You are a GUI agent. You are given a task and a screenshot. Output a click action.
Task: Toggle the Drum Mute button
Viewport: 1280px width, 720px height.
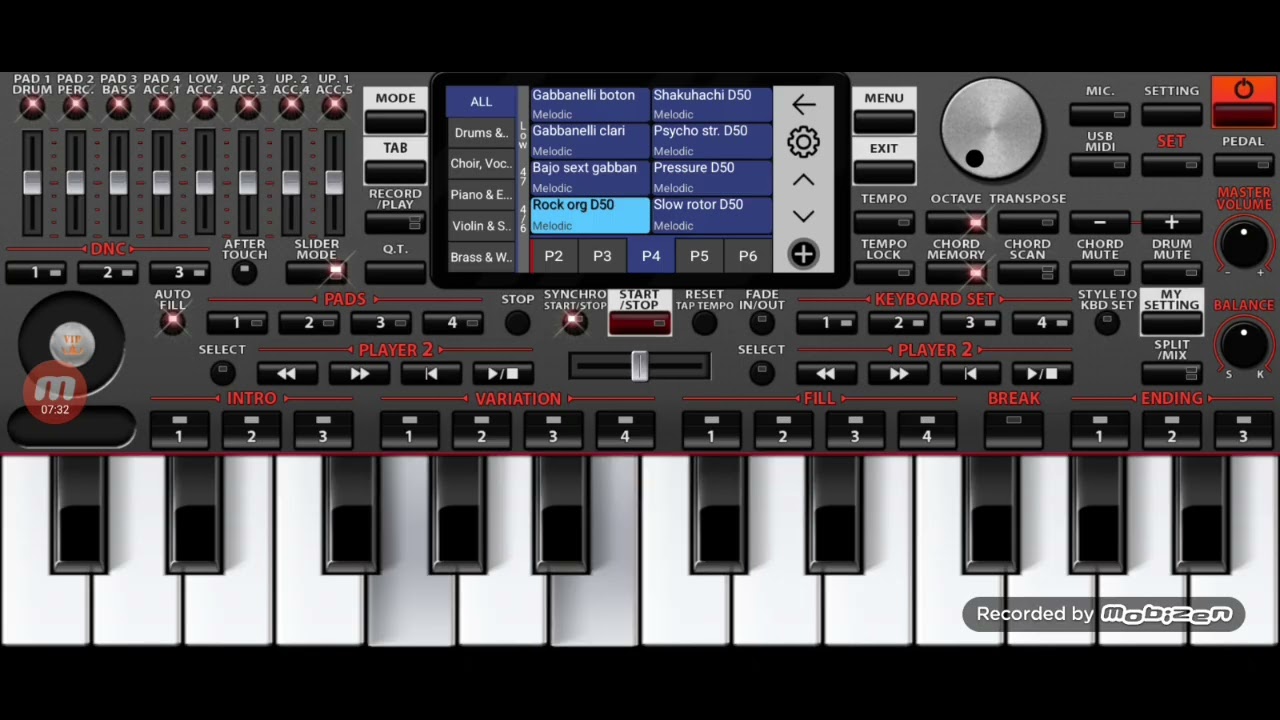(1171, 272)
